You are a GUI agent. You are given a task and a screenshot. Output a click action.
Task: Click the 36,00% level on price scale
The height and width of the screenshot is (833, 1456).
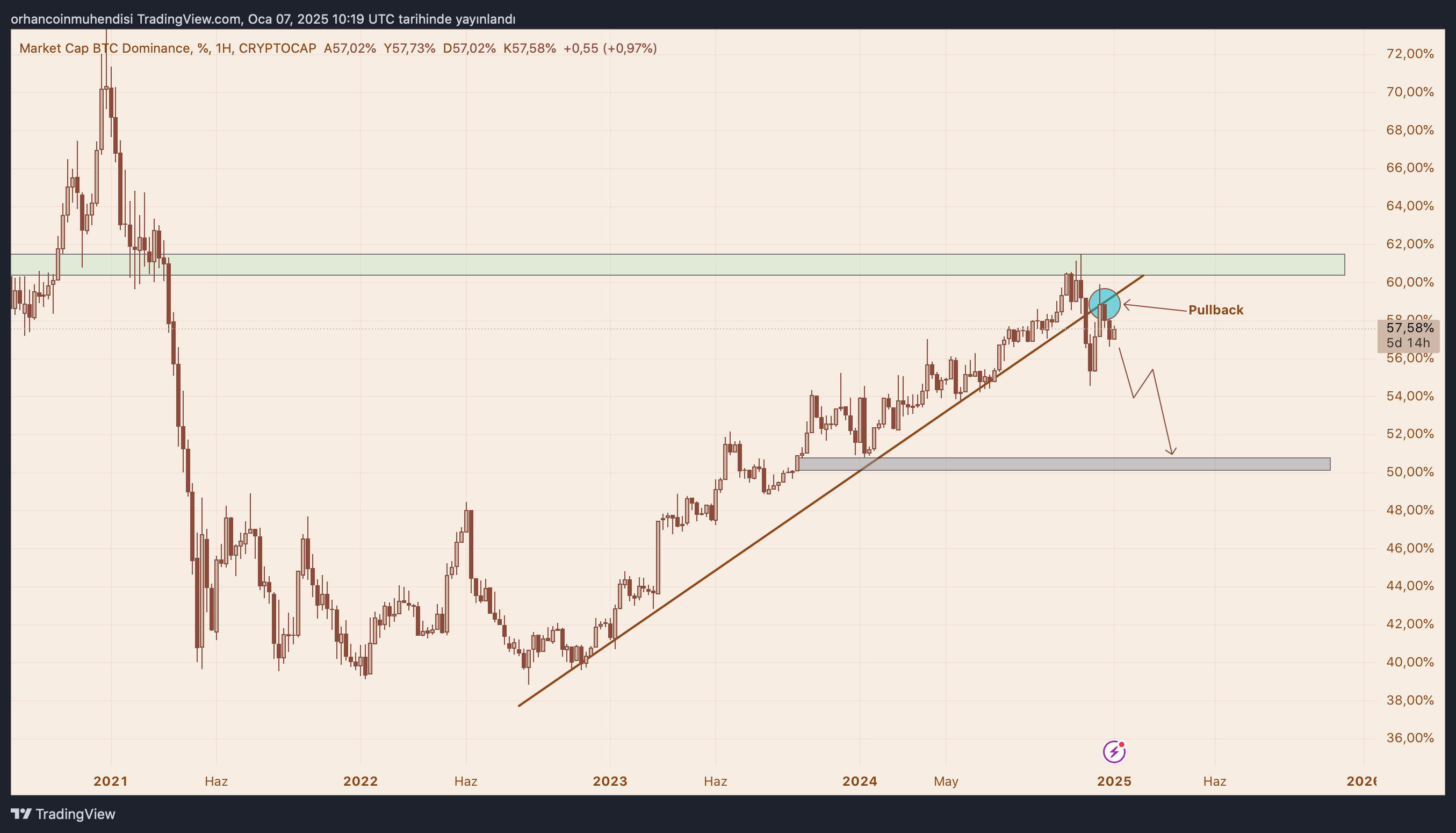(x=1410, y=738)
